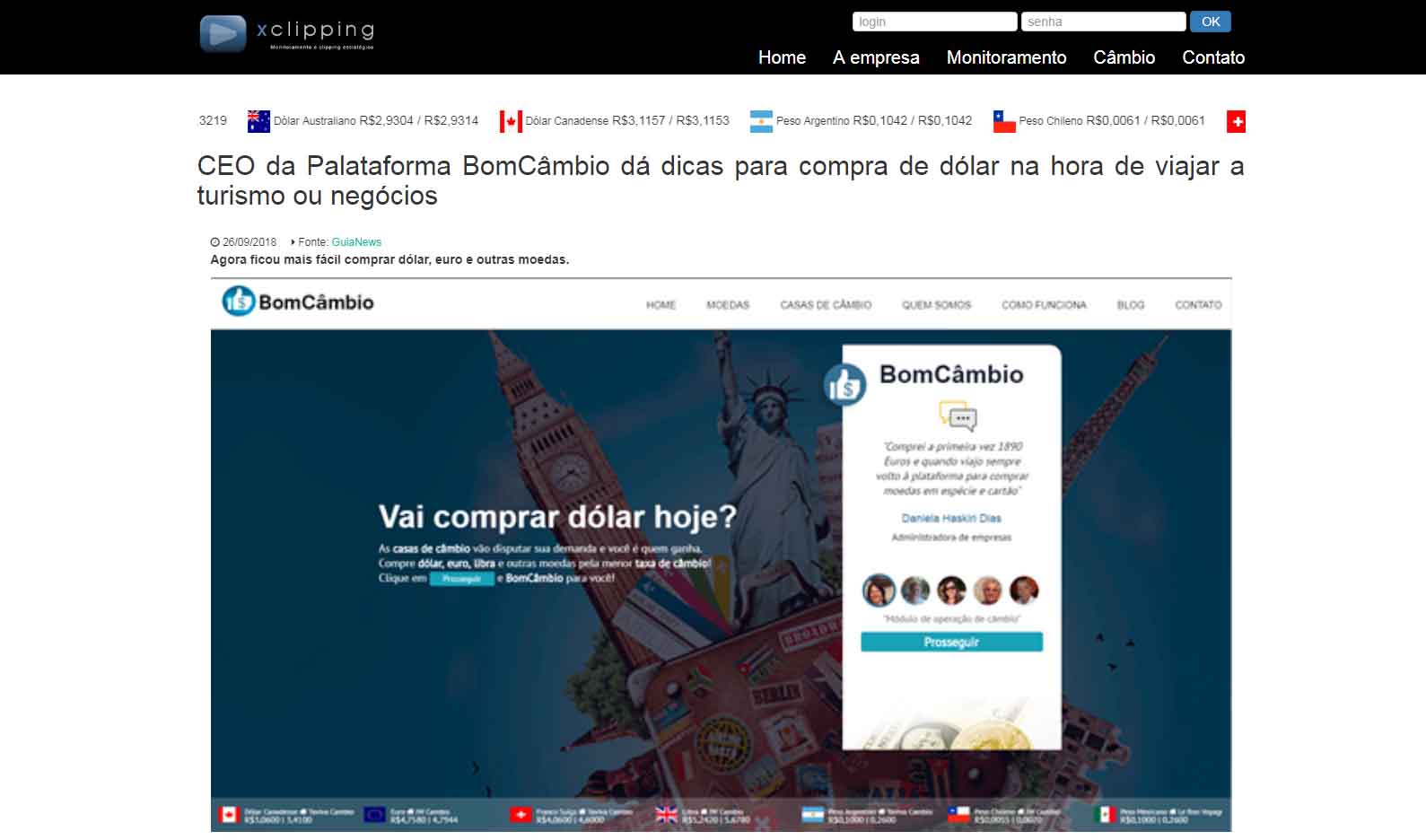
Task: Click the senha password field
Action: (1103, 22)
